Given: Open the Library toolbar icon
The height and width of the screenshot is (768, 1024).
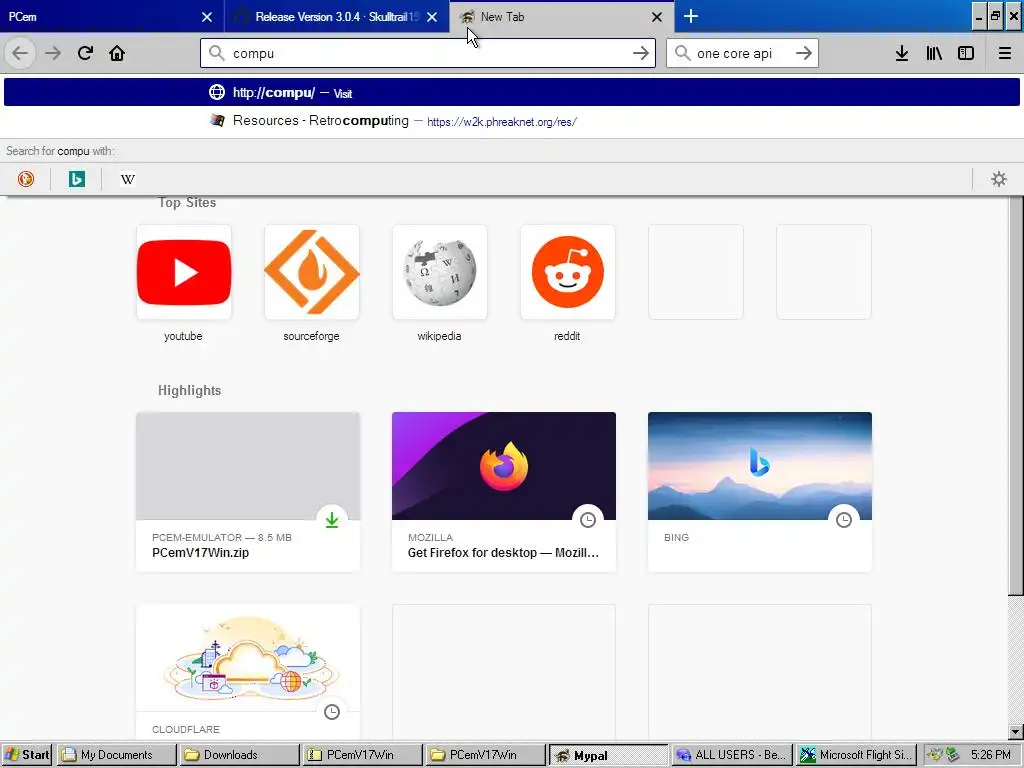Looking at the screenshot, I should click(934, 53).
